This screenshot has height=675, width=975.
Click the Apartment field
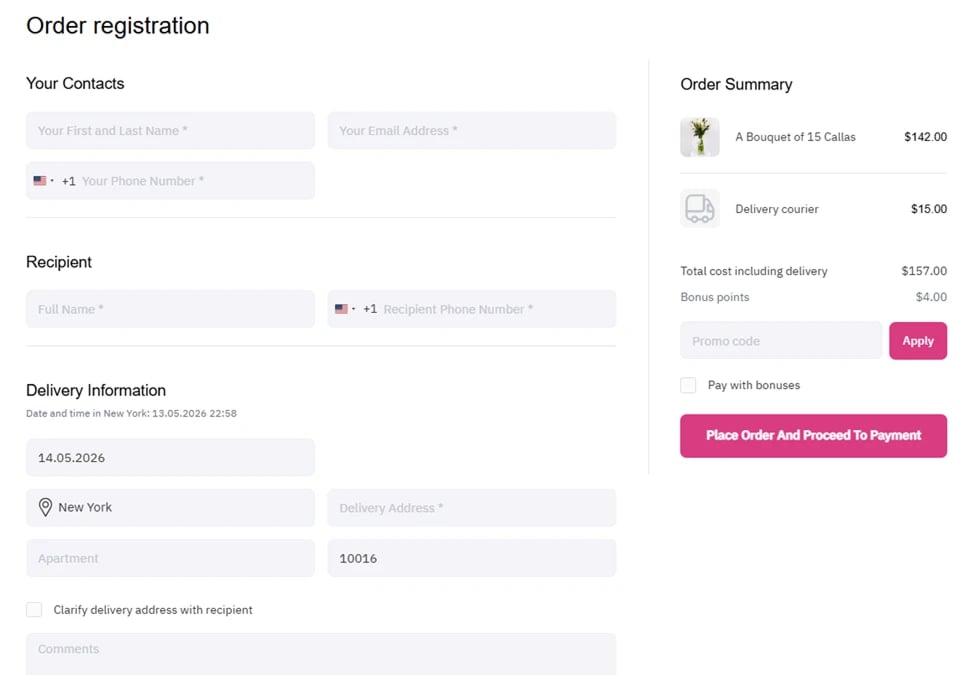pos(170,558)
